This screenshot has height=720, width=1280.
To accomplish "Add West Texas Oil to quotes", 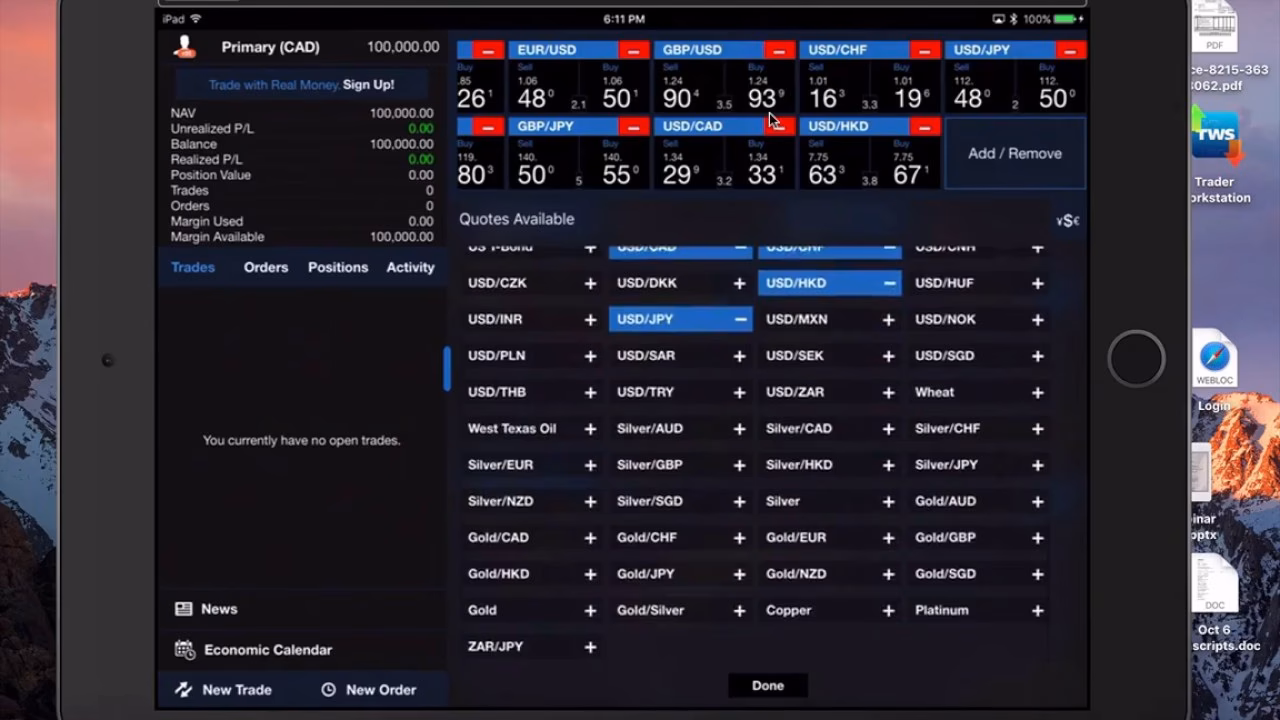I will [590, 428].
